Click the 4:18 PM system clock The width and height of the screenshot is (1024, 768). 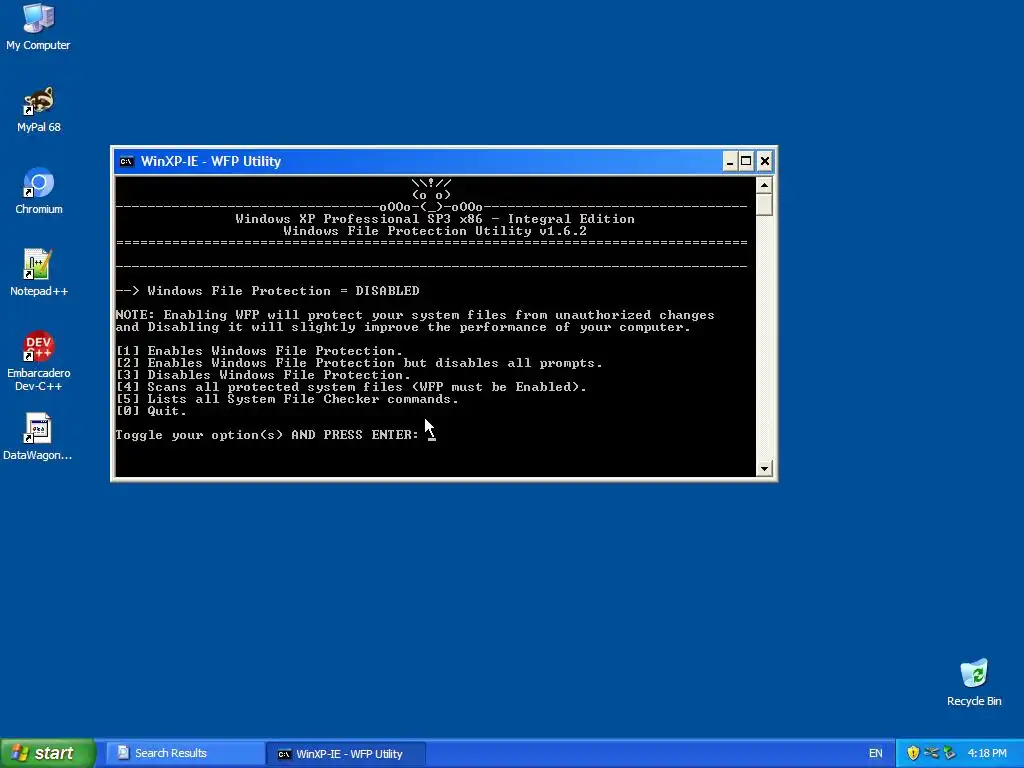(x=987, y=754)
